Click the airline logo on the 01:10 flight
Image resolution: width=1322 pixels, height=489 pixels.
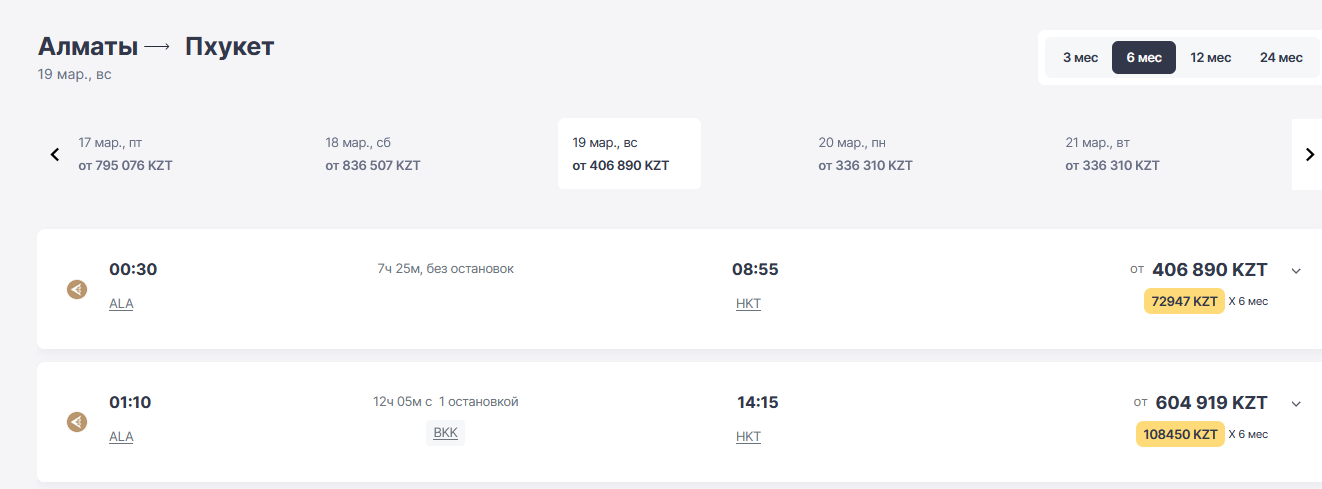click(77, 422)
